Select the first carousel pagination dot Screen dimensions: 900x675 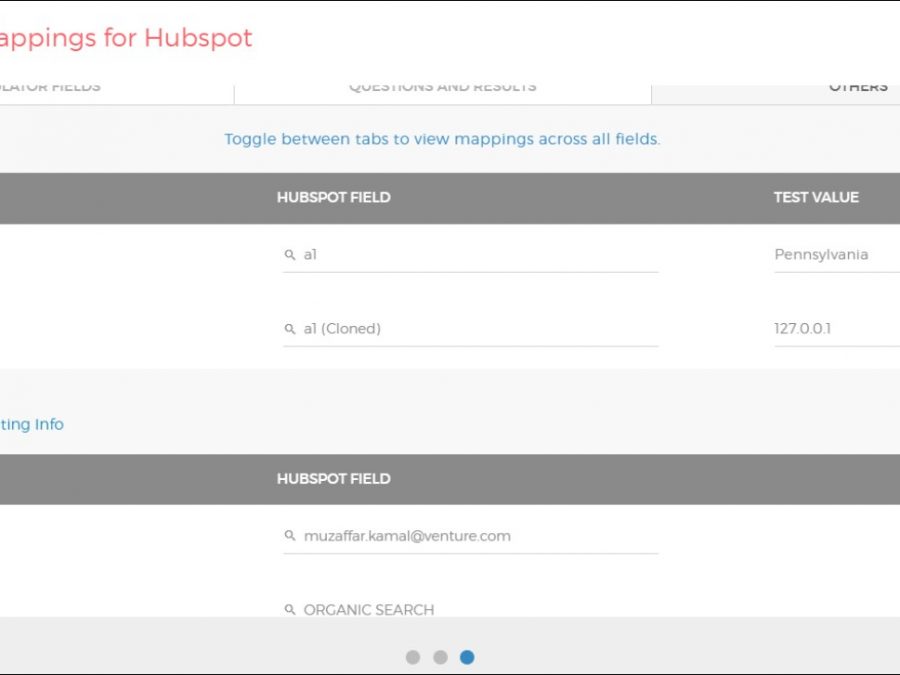point(413,657)
